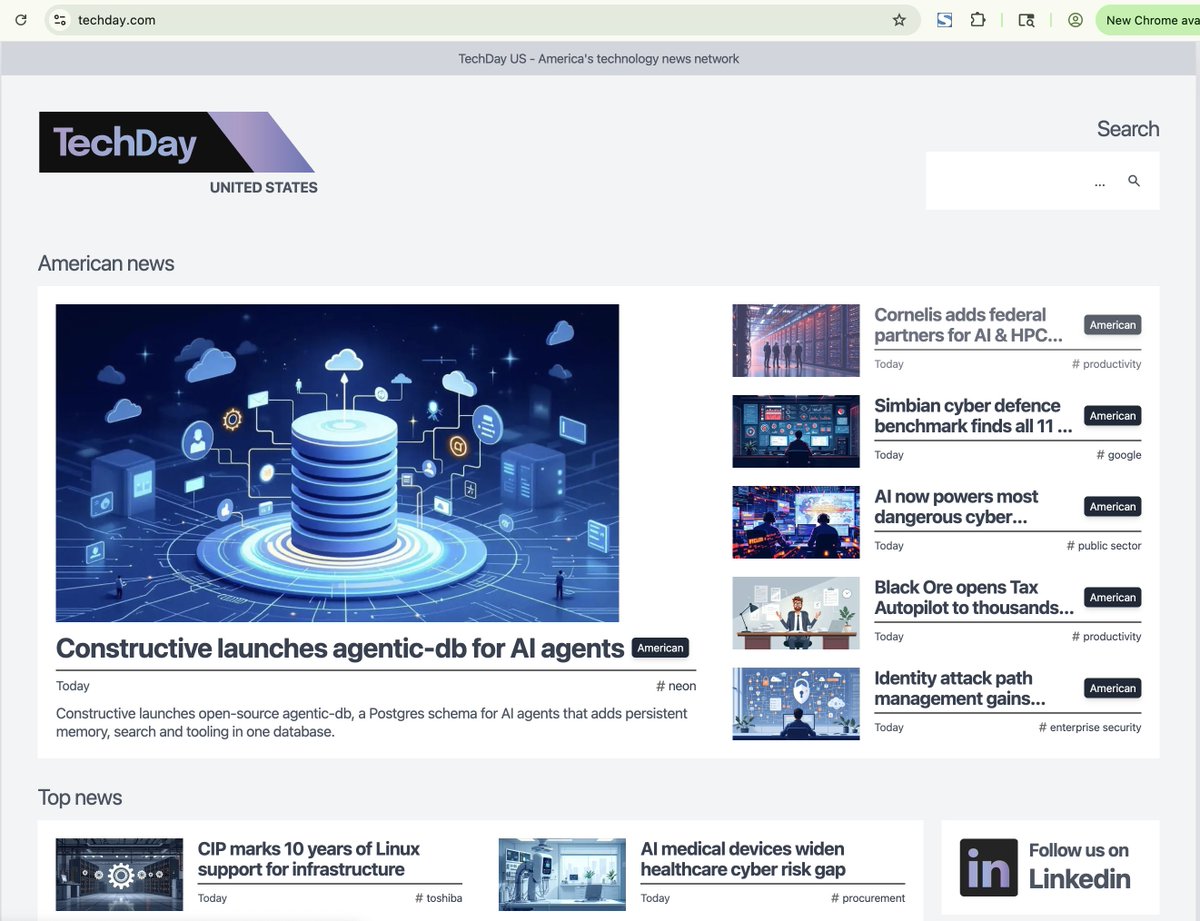Click the Top news section heading
The height and width of the screenshot is (921, 1200).
click(80, 798)
